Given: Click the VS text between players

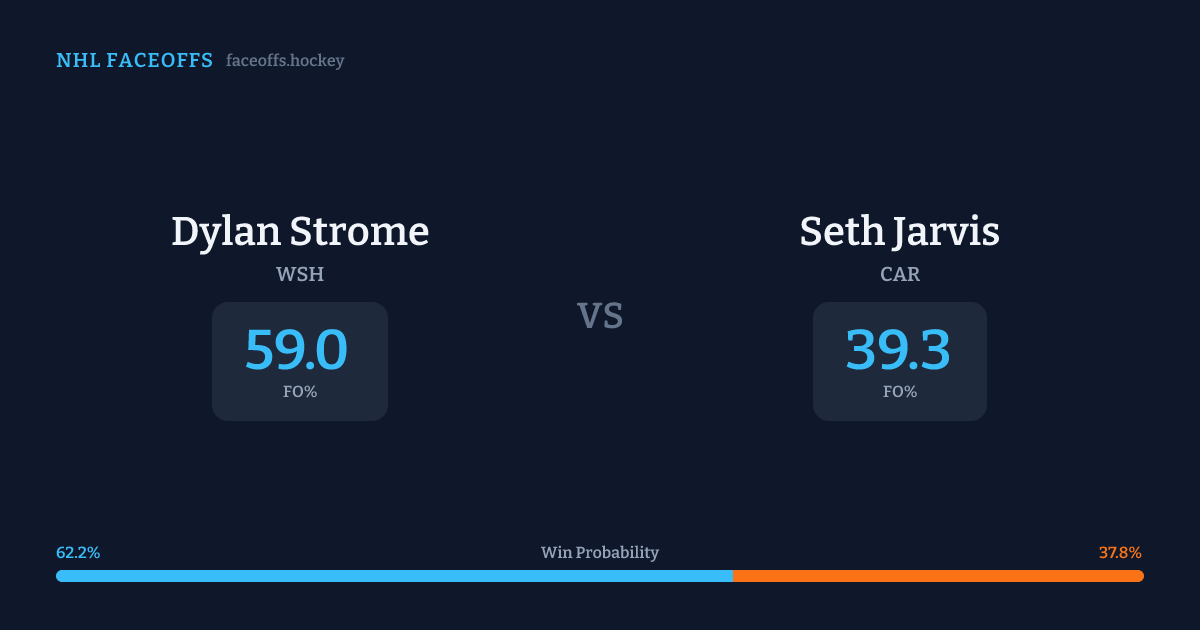Looking at the screenshot, I should point(600,316).
